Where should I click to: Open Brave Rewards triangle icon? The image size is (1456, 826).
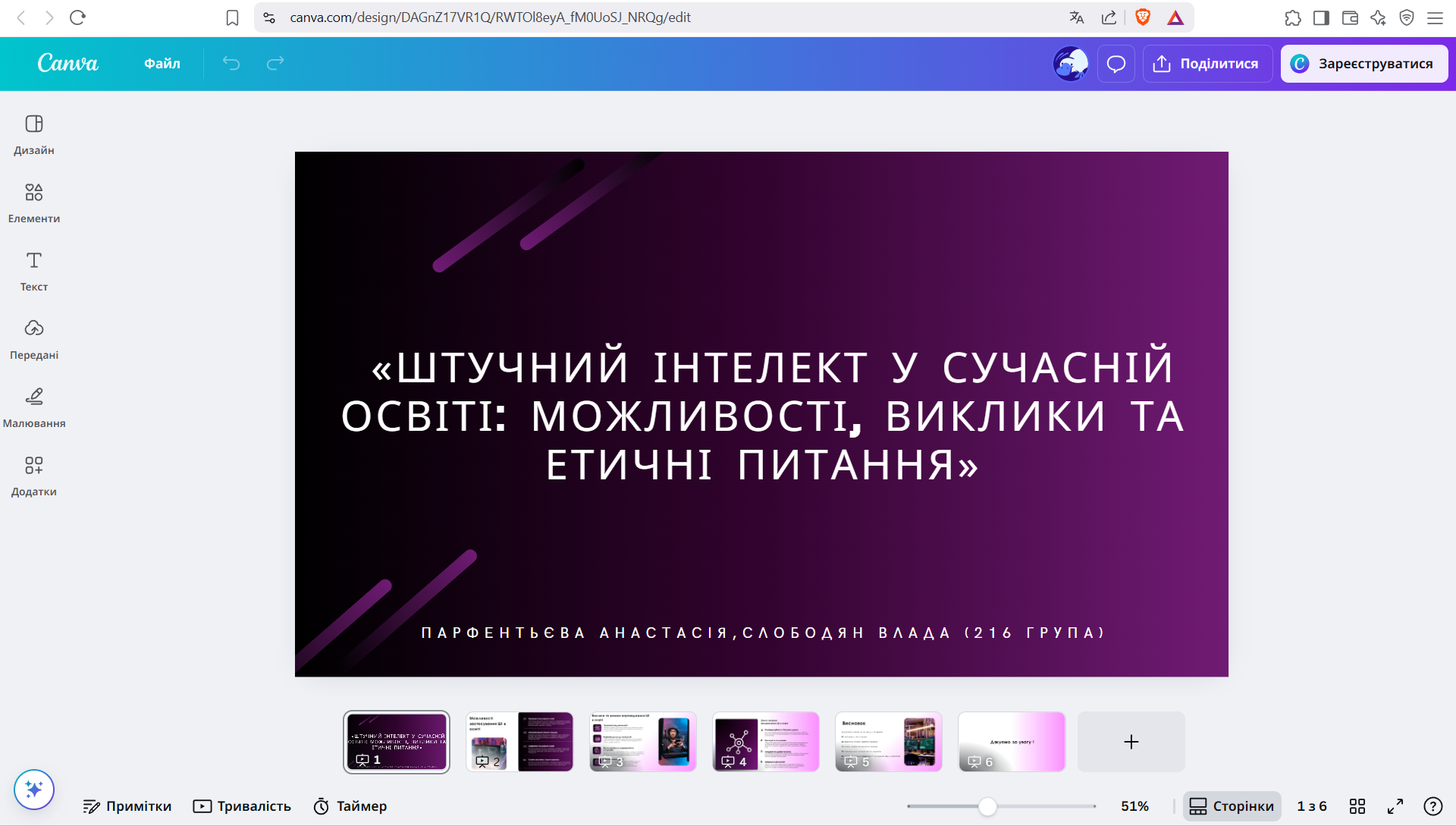click(x=1175, y=17)
